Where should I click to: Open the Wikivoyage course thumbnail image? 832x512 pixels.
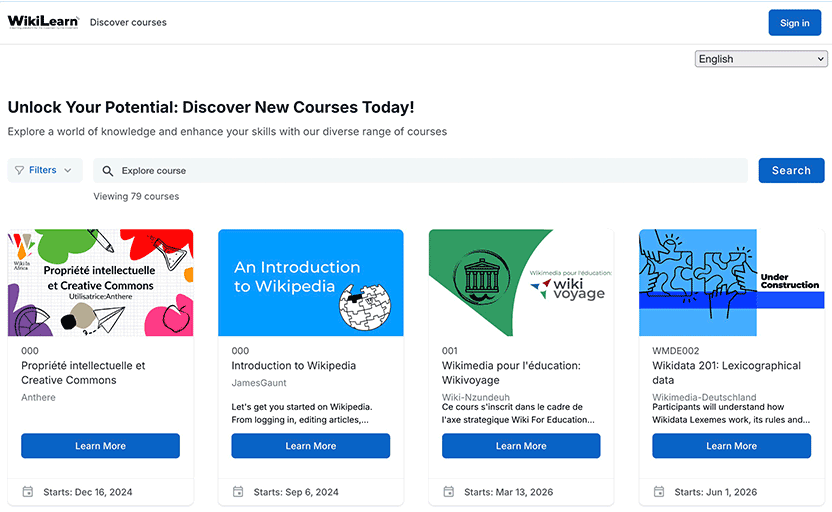coord(521,282)
